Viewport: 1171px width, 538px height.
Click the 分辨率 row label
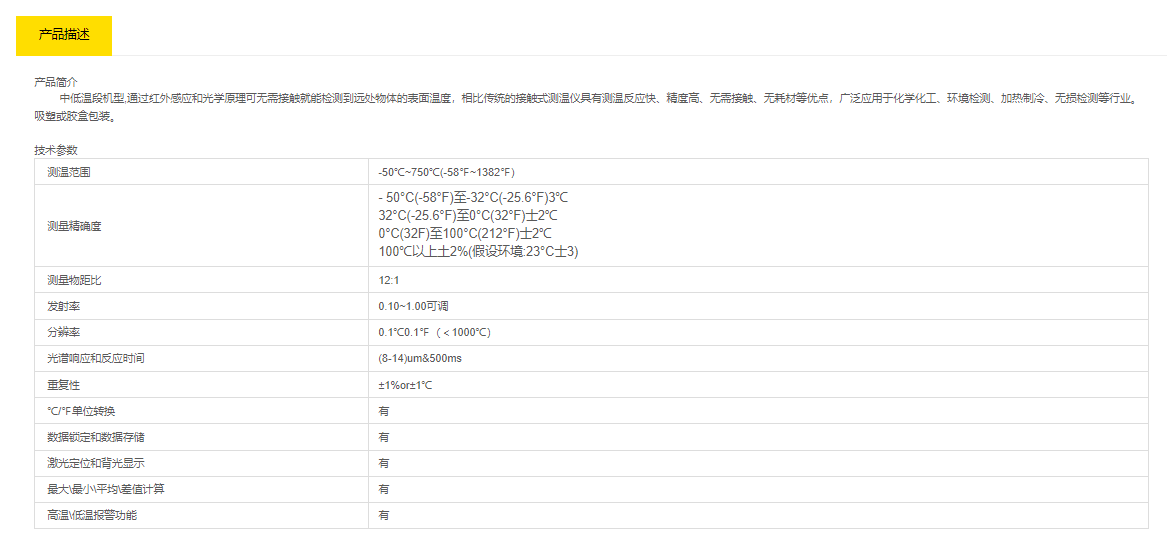tap(63, 332)
